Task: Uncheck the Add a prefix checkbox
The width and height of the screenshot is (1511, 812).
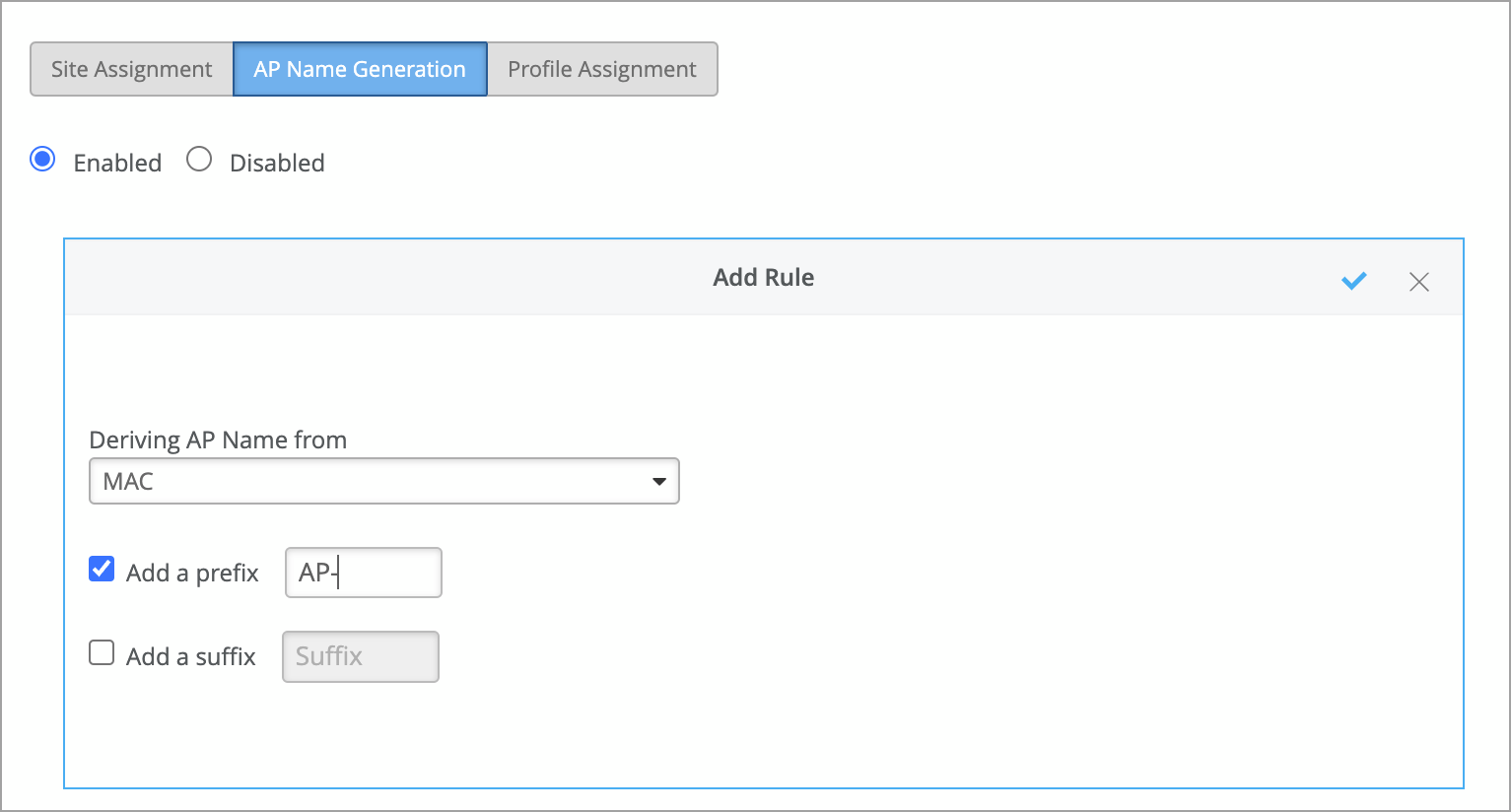Action: click(x=102, y=570)
